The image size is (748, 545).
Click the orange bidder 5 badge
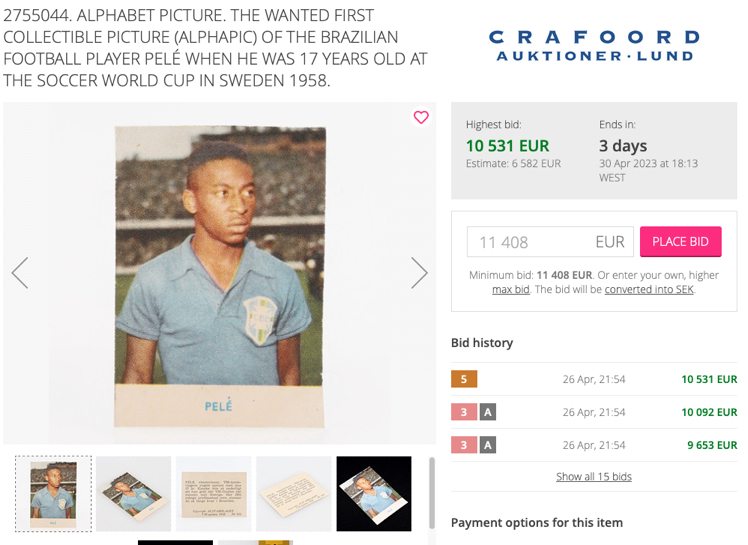(x=464, y=379)
